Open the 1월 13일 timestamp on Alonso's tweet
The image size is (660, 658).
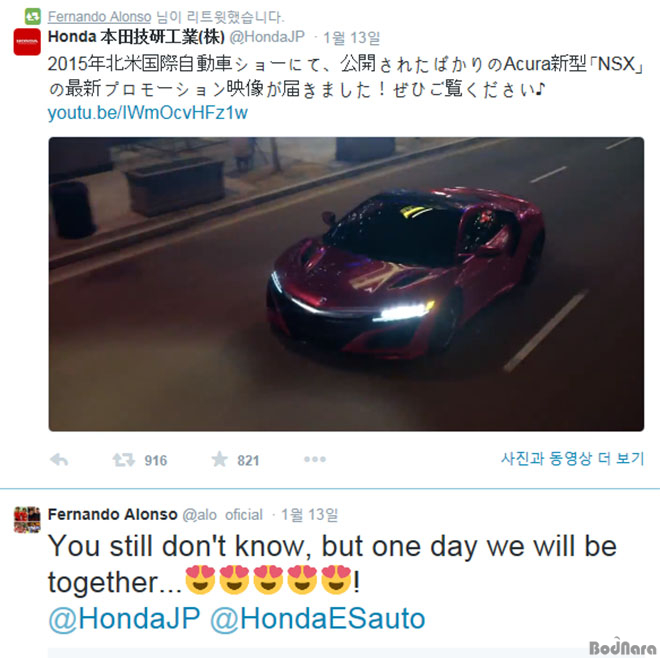(x=309, y=515)
